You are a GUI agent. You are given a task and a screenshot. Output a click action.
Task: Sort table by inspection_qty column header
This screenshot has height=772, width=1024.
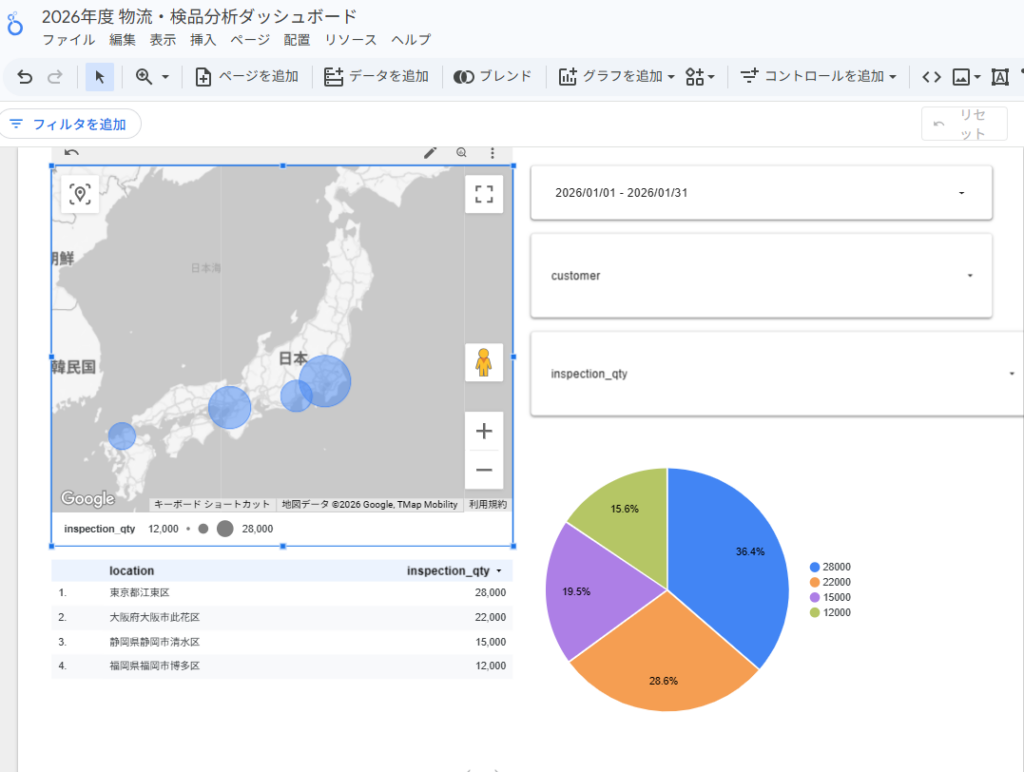[448, 571]
